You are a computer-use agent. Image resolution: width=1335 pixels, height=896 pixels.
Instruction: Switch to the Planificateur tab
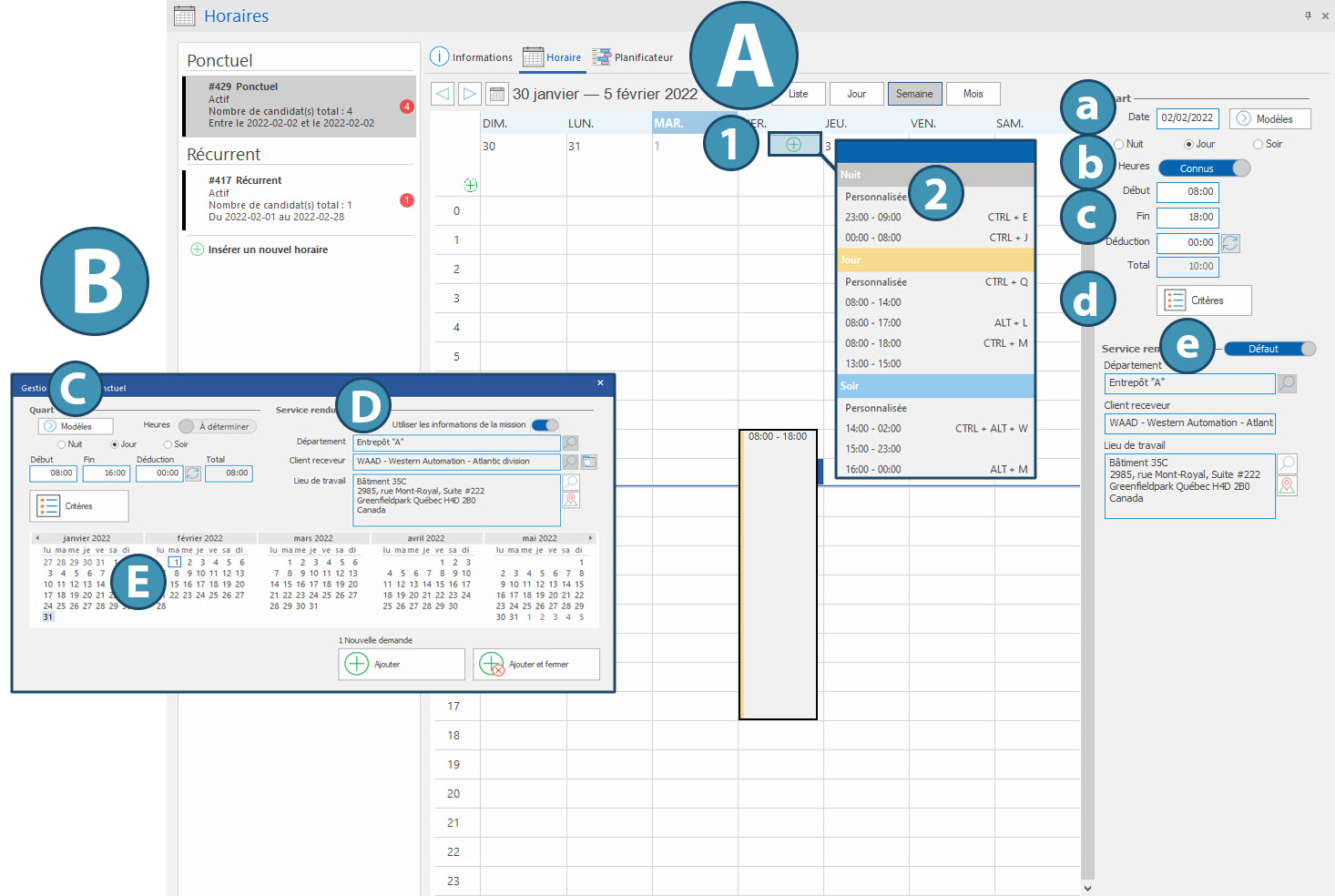coord(634,57)
